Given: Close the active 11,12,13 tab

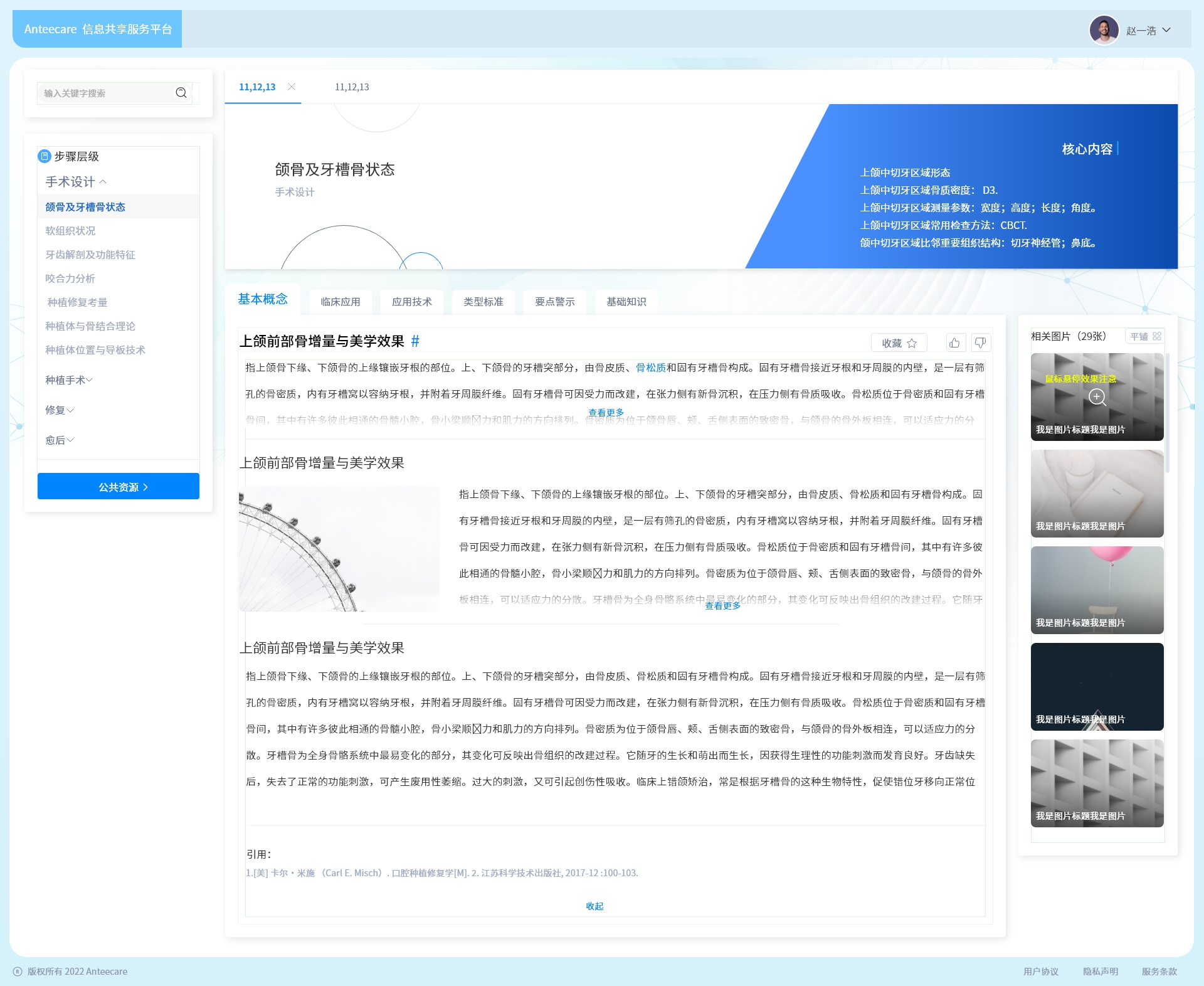Looking at the screenshot, I should tap(292, 87).
